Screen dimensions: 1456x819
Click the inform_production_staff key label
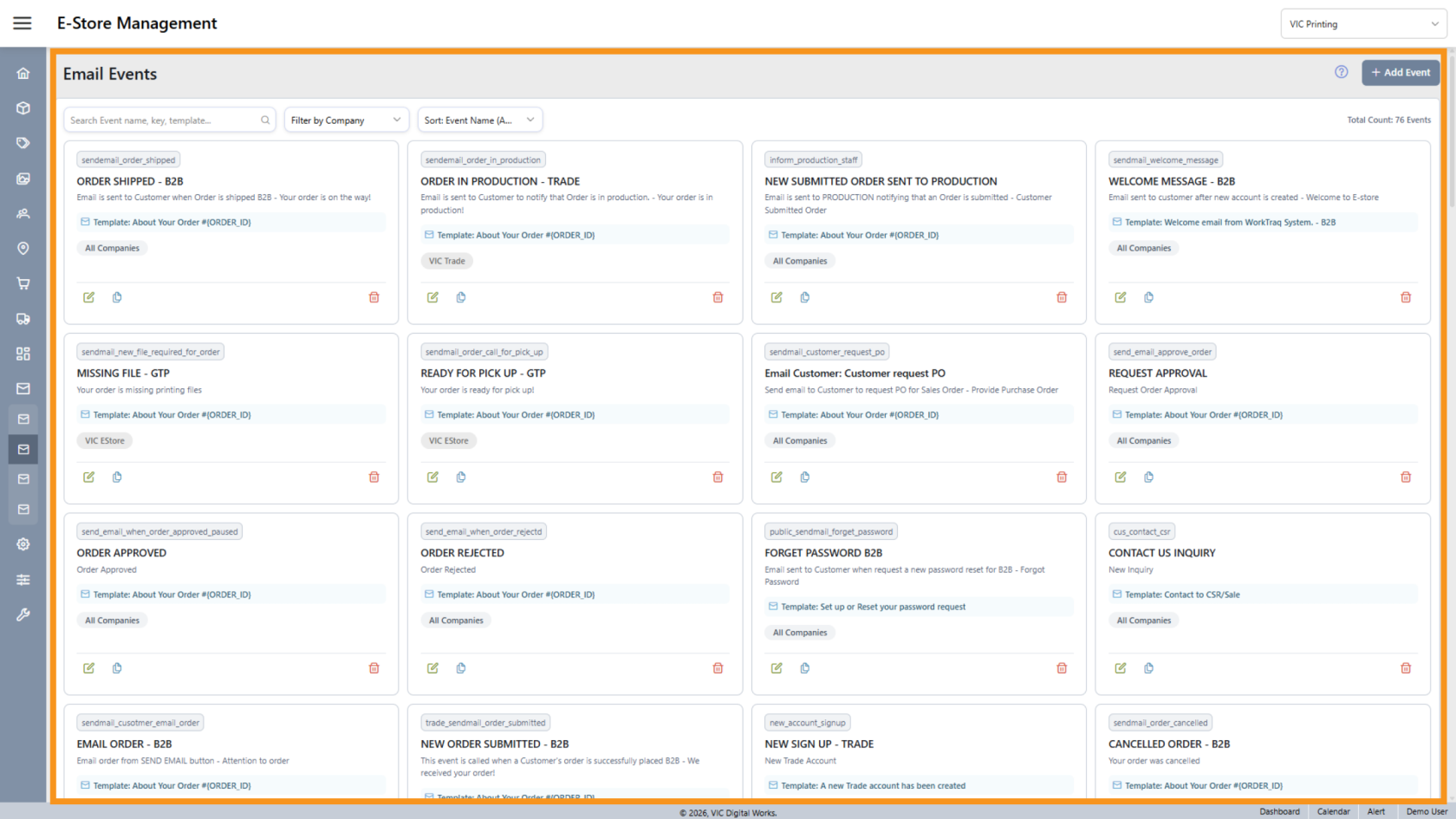[814, 160]
